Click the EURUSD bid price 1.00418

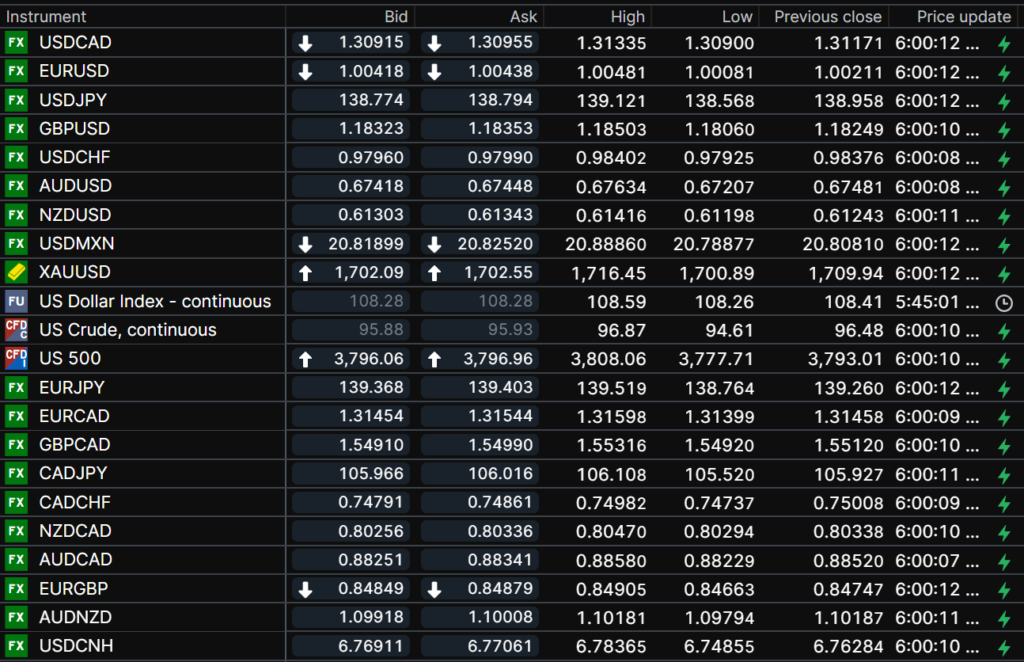(x=371, y=72)
